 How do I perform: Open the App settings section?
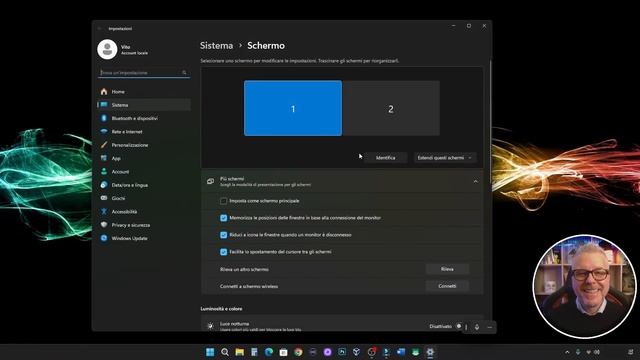(144, 158)
